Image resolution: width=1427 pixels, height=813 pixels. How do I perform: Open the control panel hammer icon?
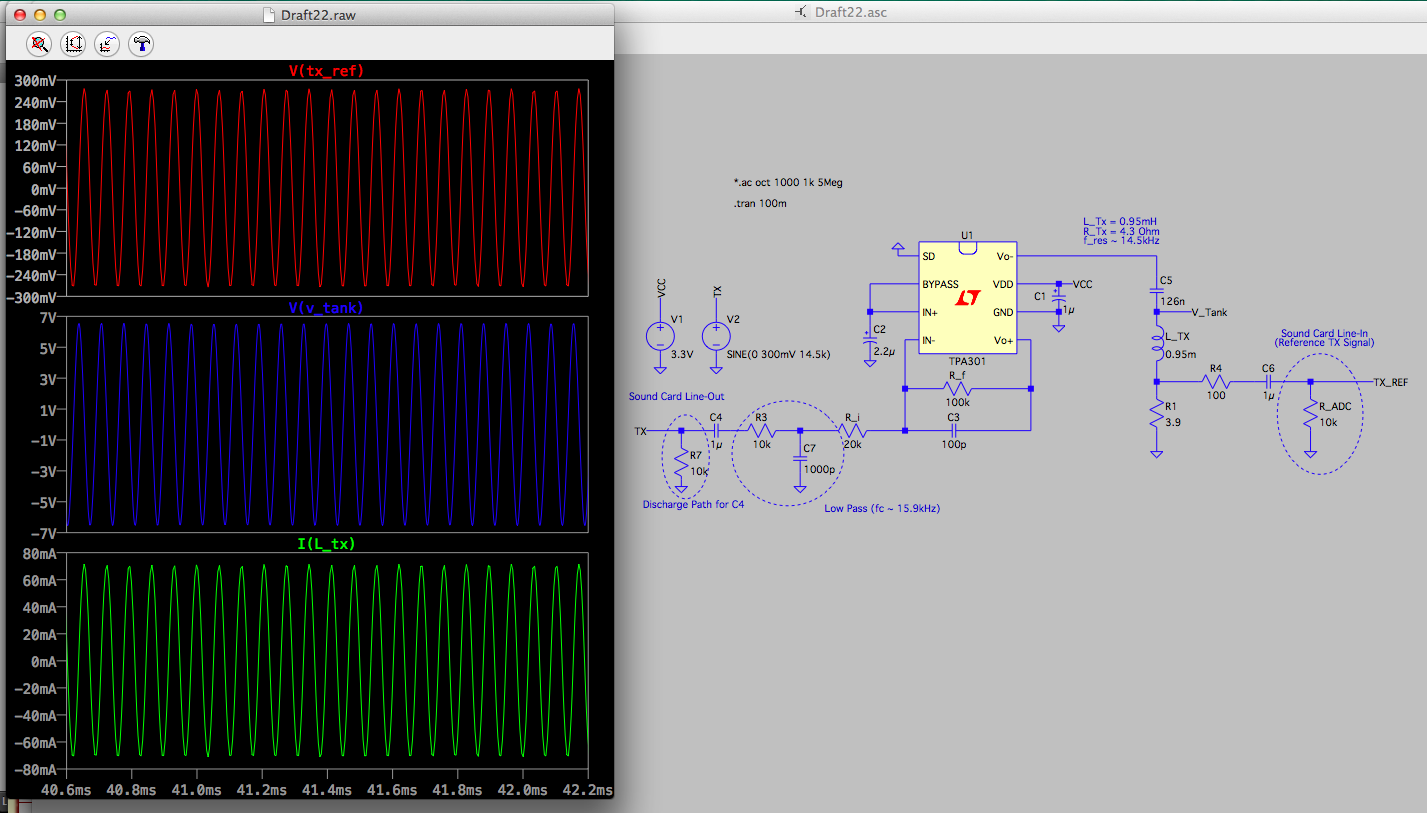click(x=142, y=43)
